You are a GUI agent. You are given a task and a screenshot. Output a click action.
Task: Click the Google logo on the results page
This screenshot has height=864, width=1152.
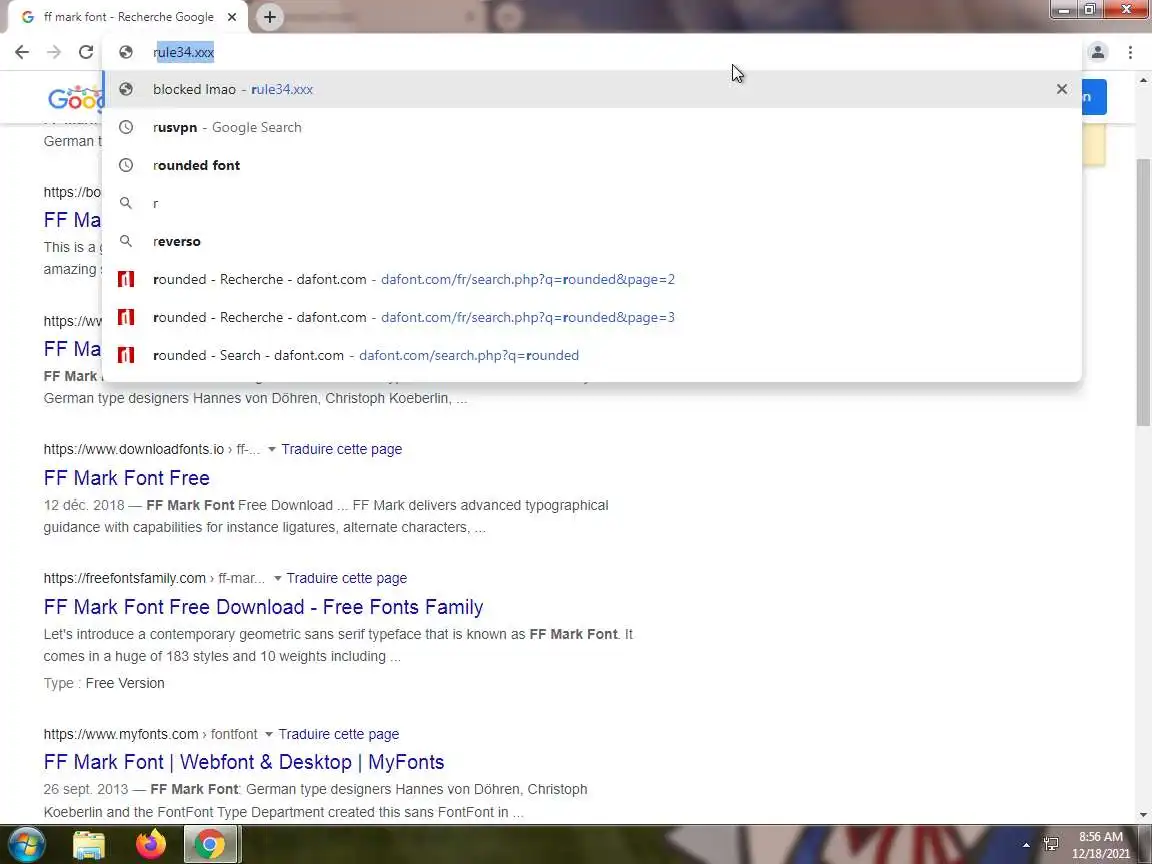click(75, 98)
